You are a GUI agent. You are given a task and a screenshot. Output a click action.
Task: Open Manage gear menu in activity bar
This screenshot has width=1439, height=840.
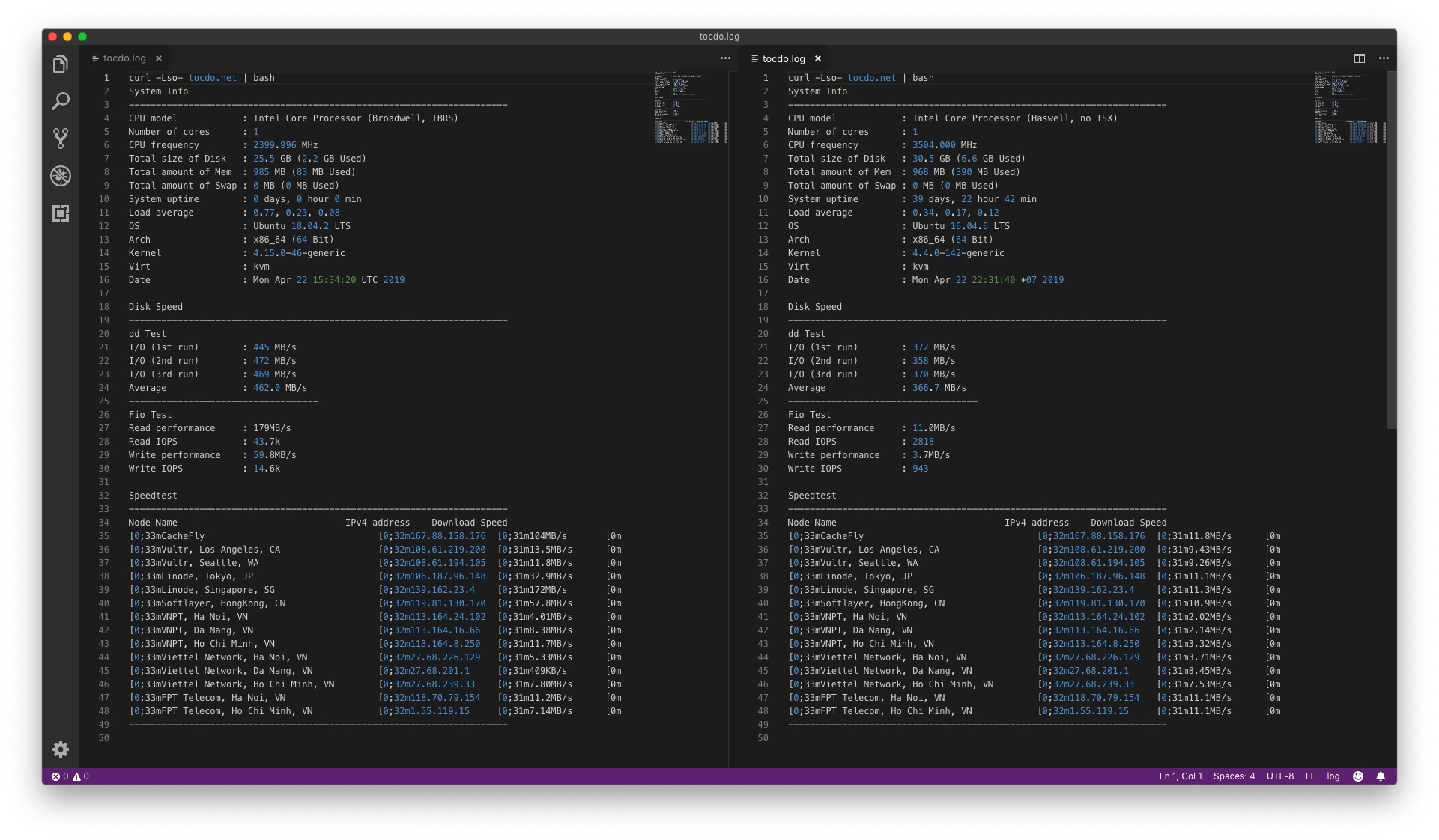click(x=61, y=749)
